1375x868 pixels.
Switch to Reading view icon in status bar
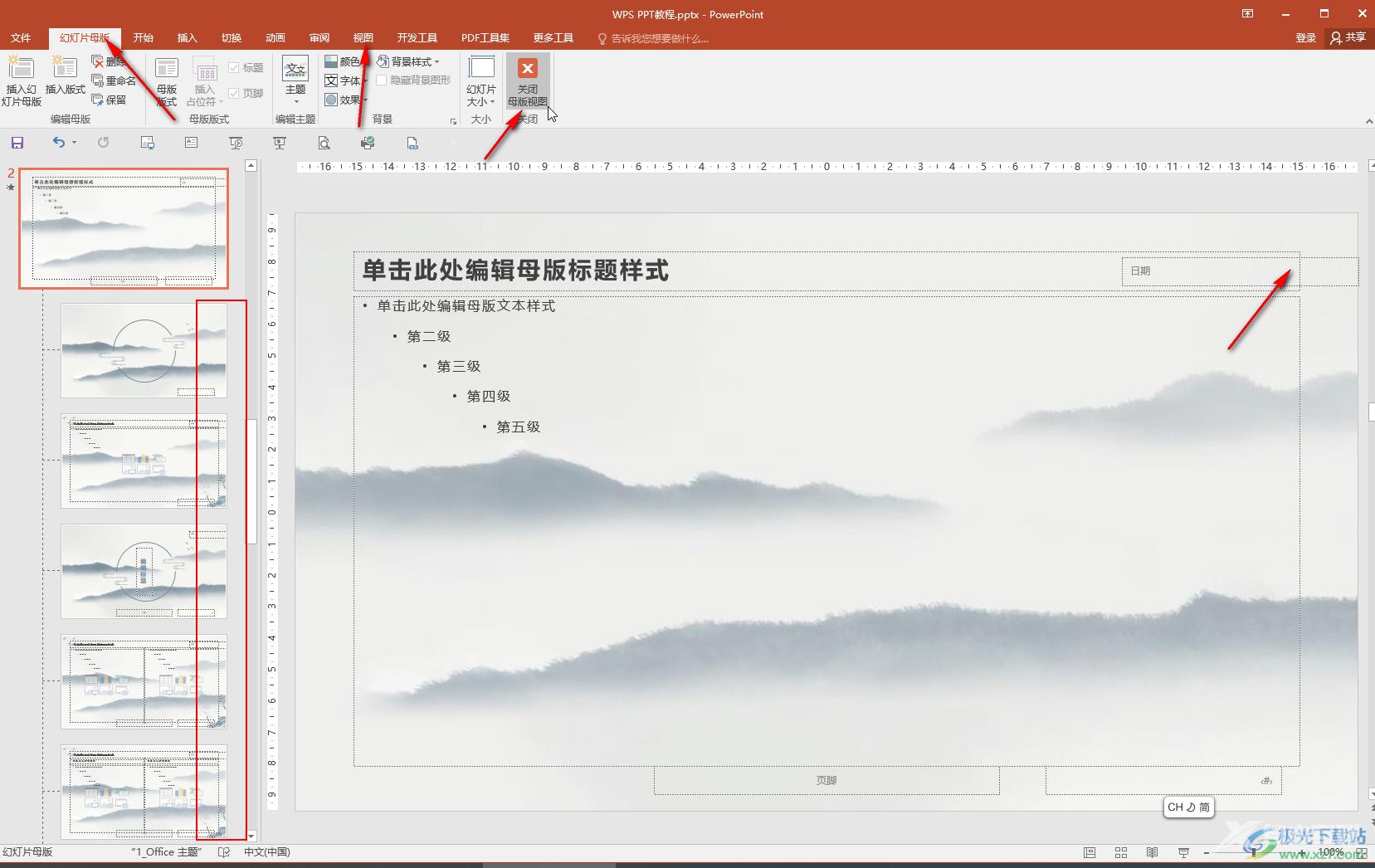pos(1152,852)
